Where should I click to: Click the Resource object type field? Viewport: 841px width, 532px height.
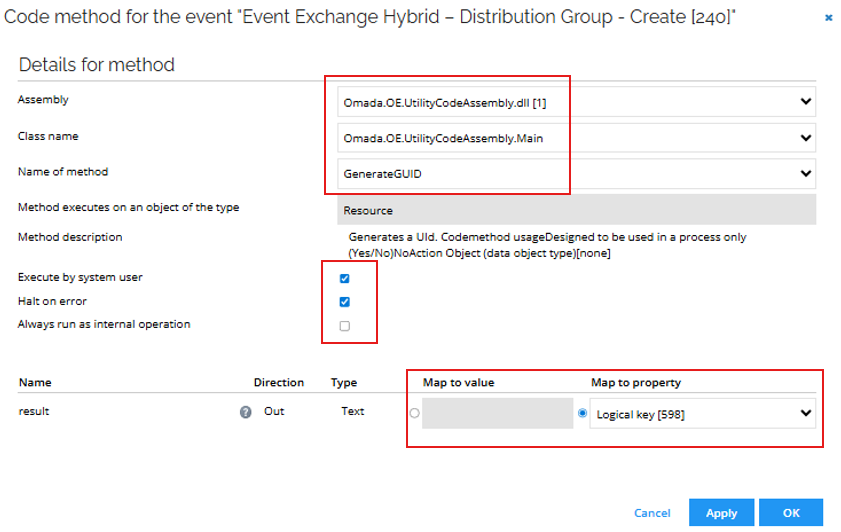577,210
